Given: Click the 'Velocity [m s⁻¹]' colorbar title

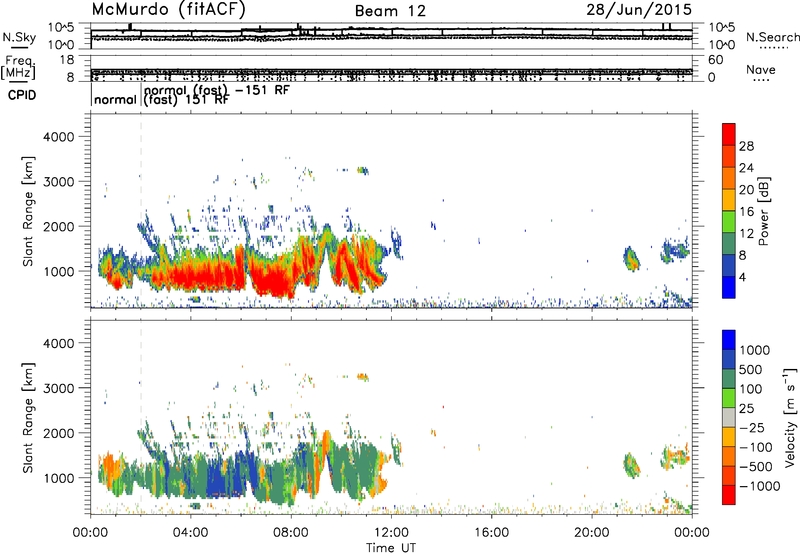Looking at the screenshot, I should (x=790, y=417).
